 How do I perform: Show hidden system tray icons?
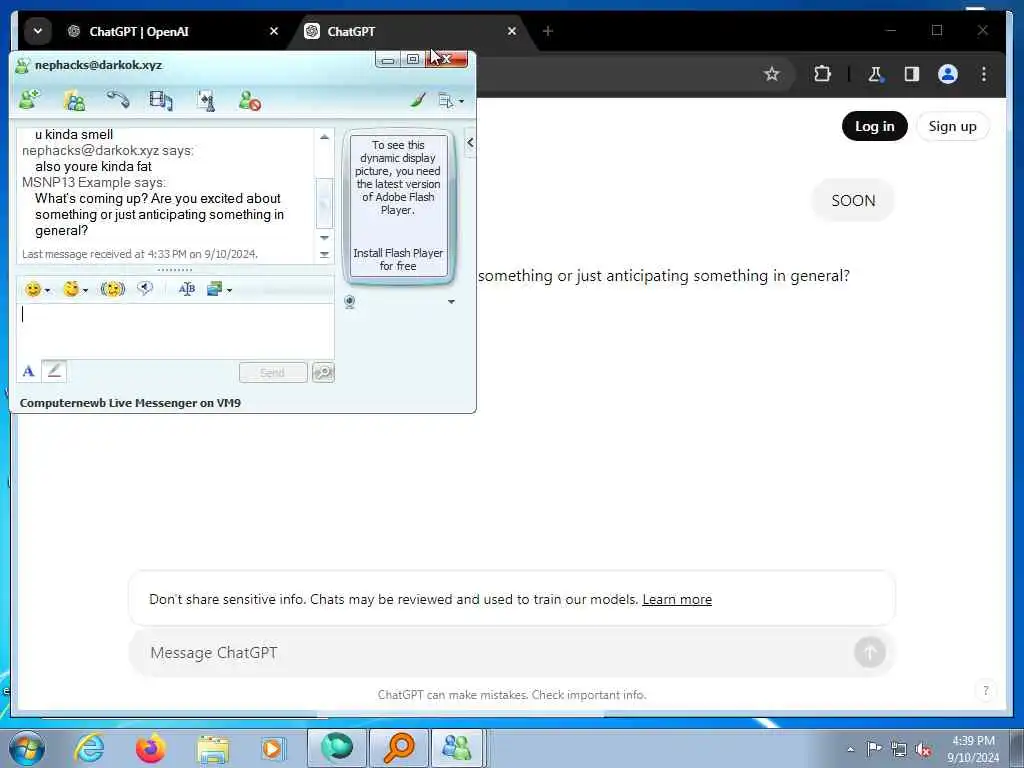pos(850,750)
